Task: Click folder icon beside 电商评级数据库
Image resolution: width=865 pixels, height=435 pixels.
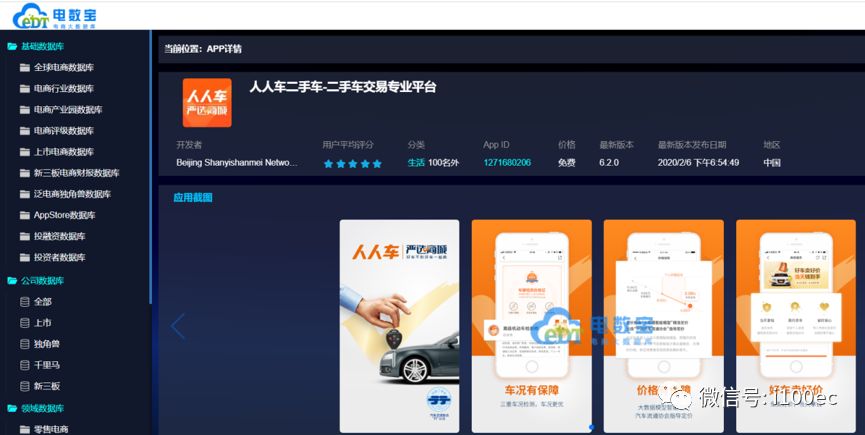Action: (x=24, y=131)
